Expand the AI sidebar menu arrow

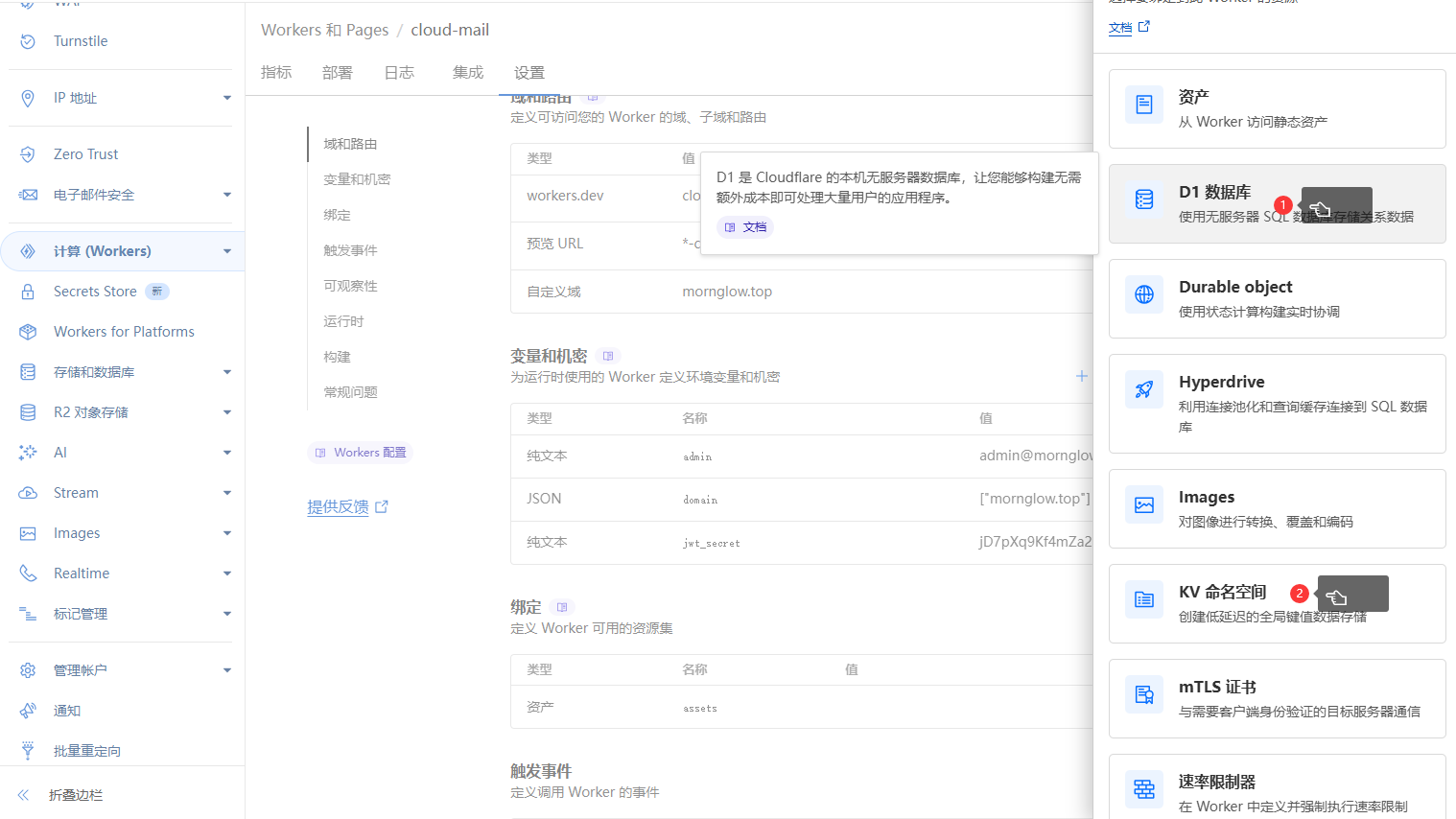tap(227, 453)
